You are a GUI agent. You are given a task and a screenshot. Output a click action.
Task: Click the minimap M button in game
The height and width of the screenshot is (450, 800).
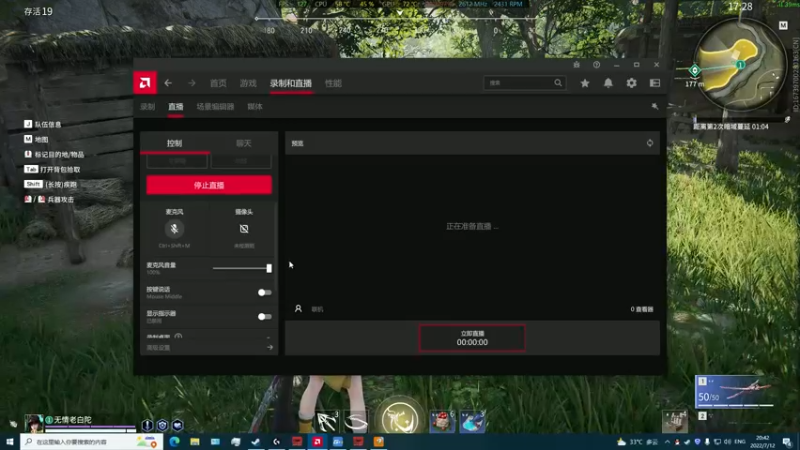[783, 26]
